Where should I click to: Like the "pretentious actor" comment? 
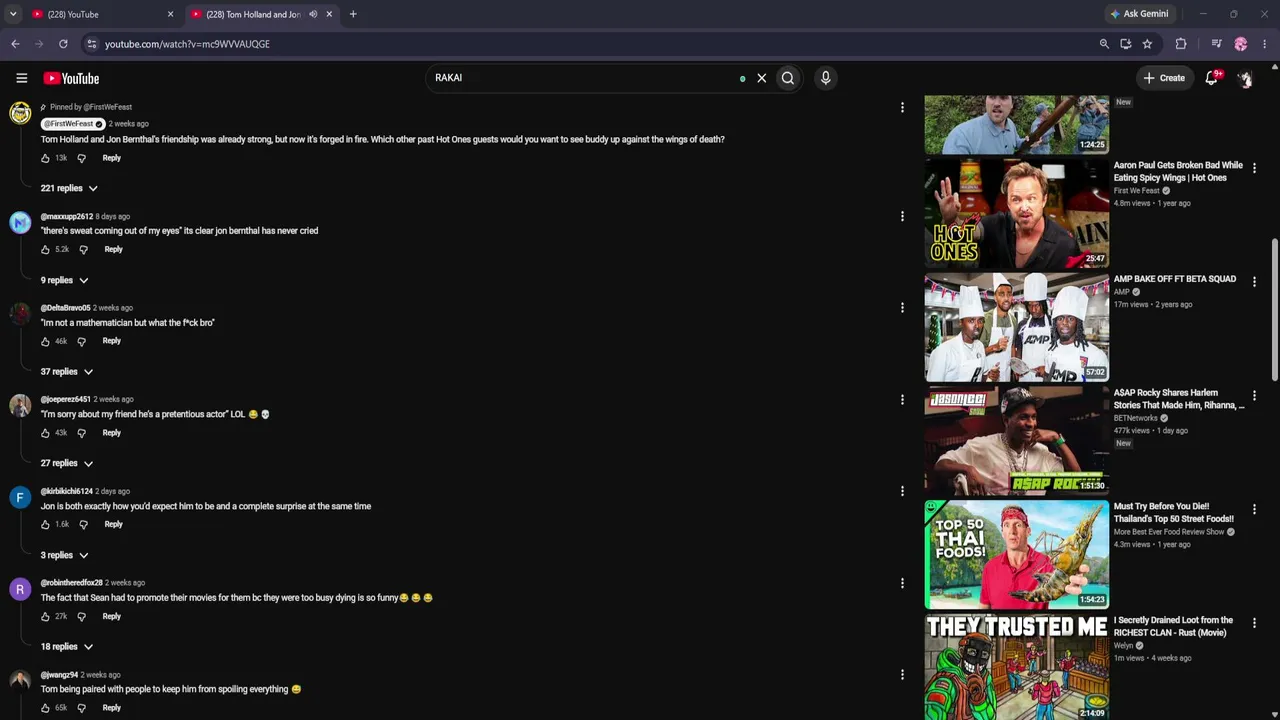[x=45, y=433]
